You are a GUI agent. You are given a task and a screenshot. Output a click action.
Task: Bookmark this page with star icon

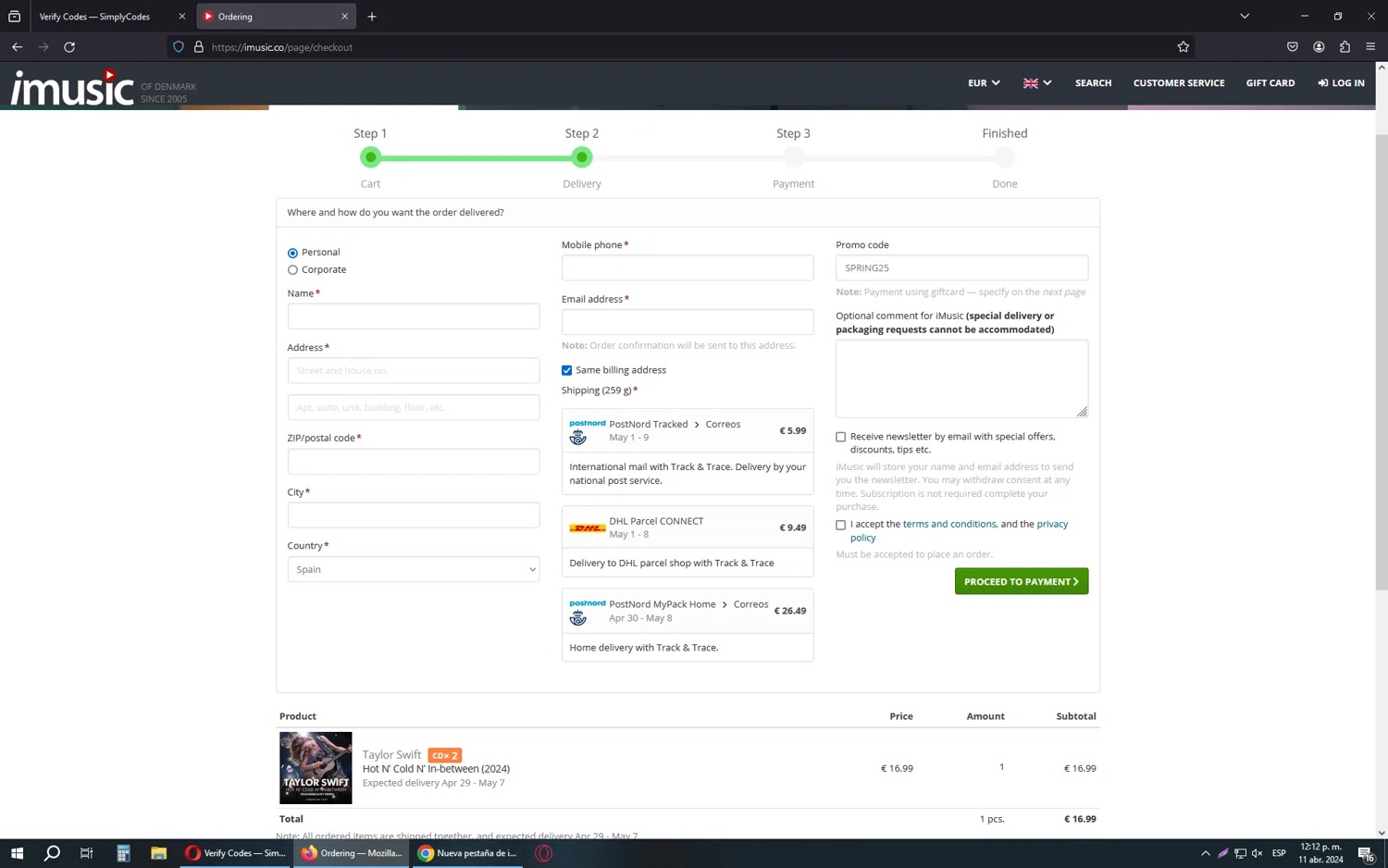tap(1183, 47)
